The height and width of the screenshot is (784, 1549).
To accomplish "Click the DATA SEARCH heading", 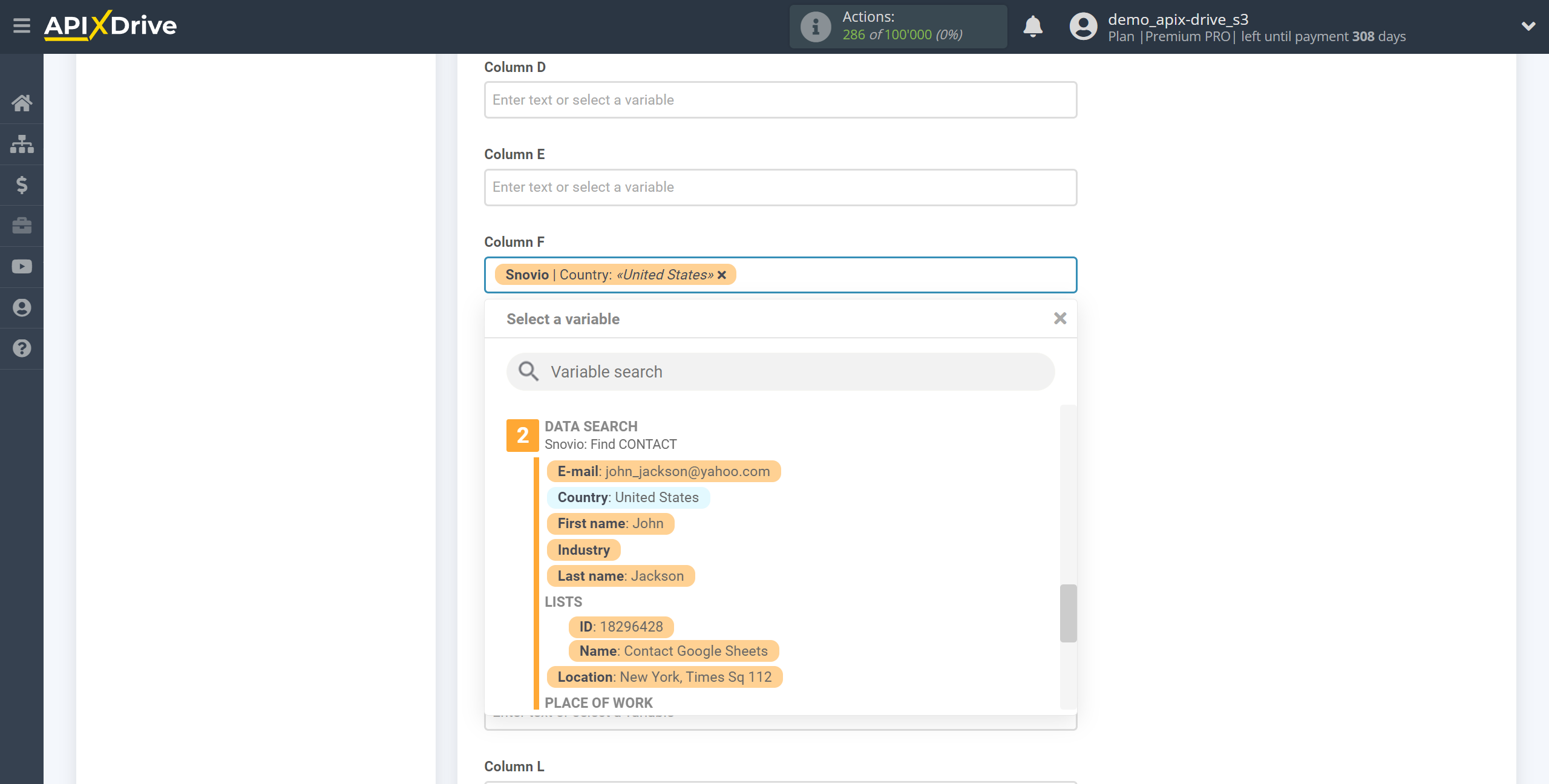I will [591, 426].
